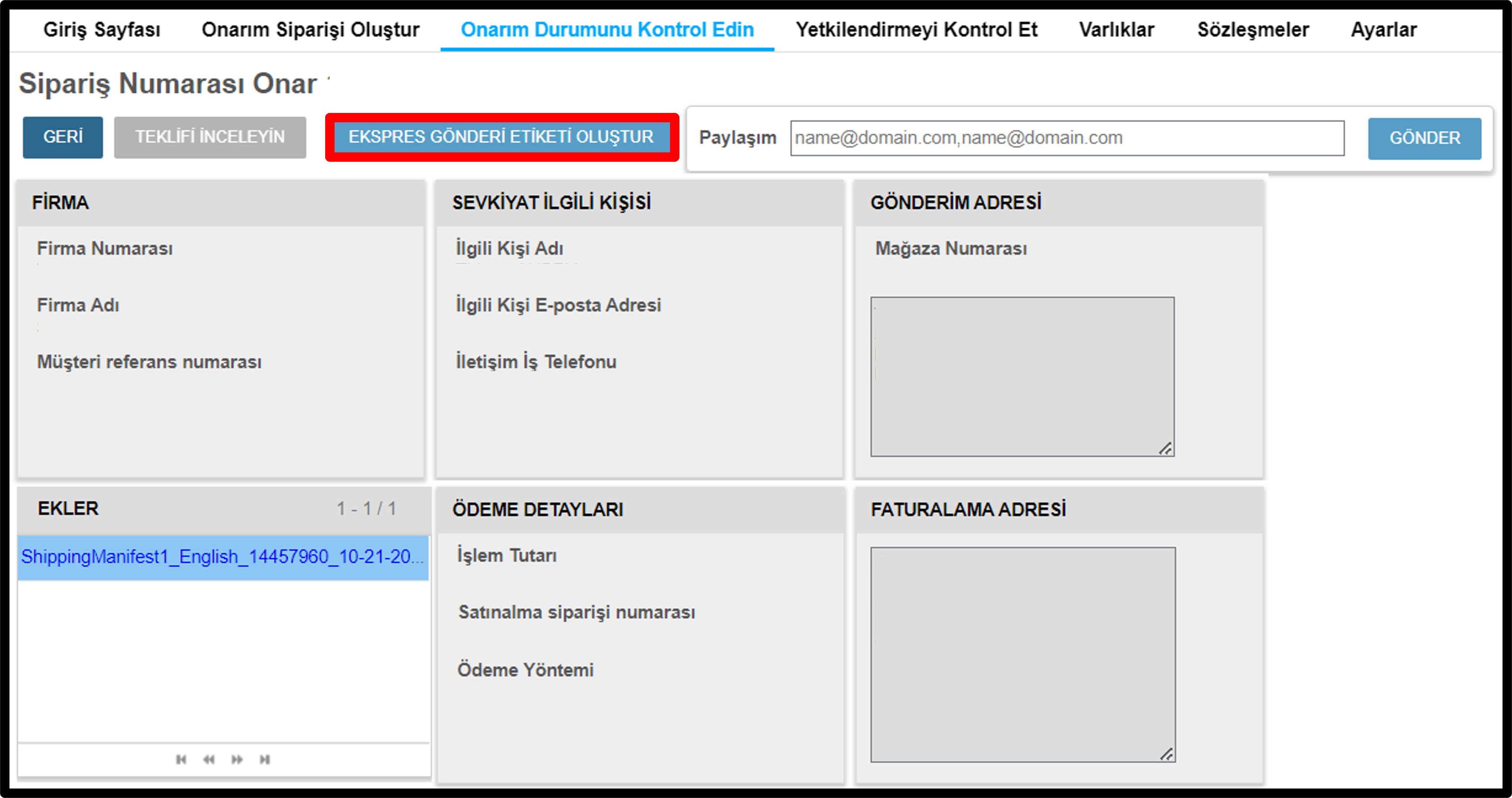The width and height of the screenshot is (1512, 798).
Task: Click the Ödeme Yöntemi label
Action: coord(526,670)
